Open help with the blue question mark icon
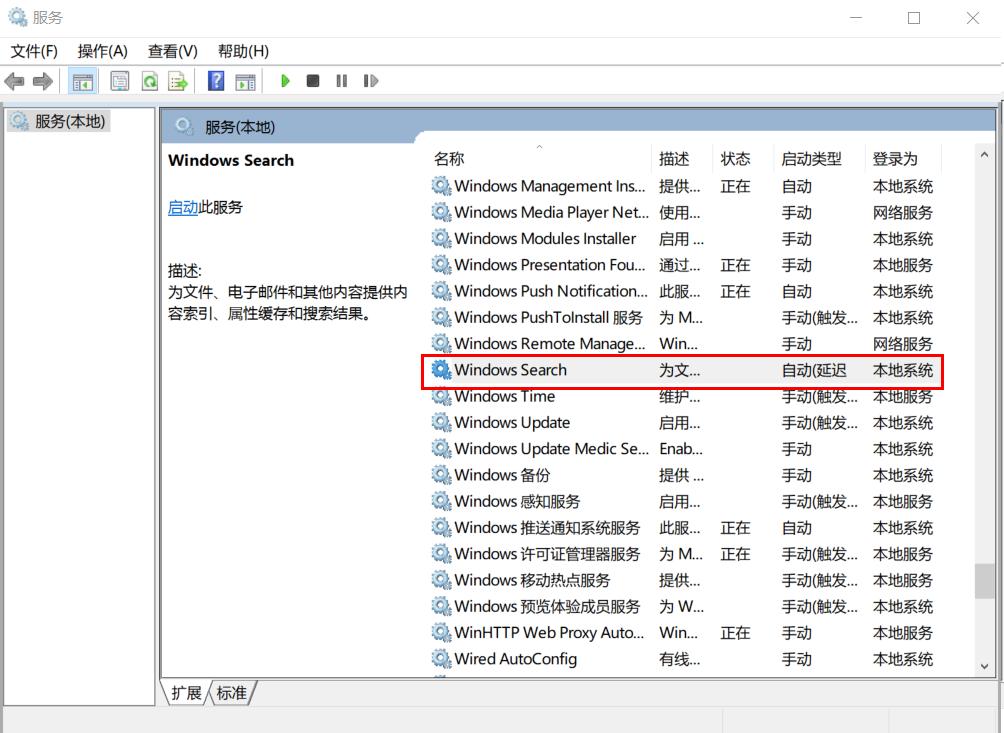Viewport: 1004px width, 733px height. pos(215,81)
